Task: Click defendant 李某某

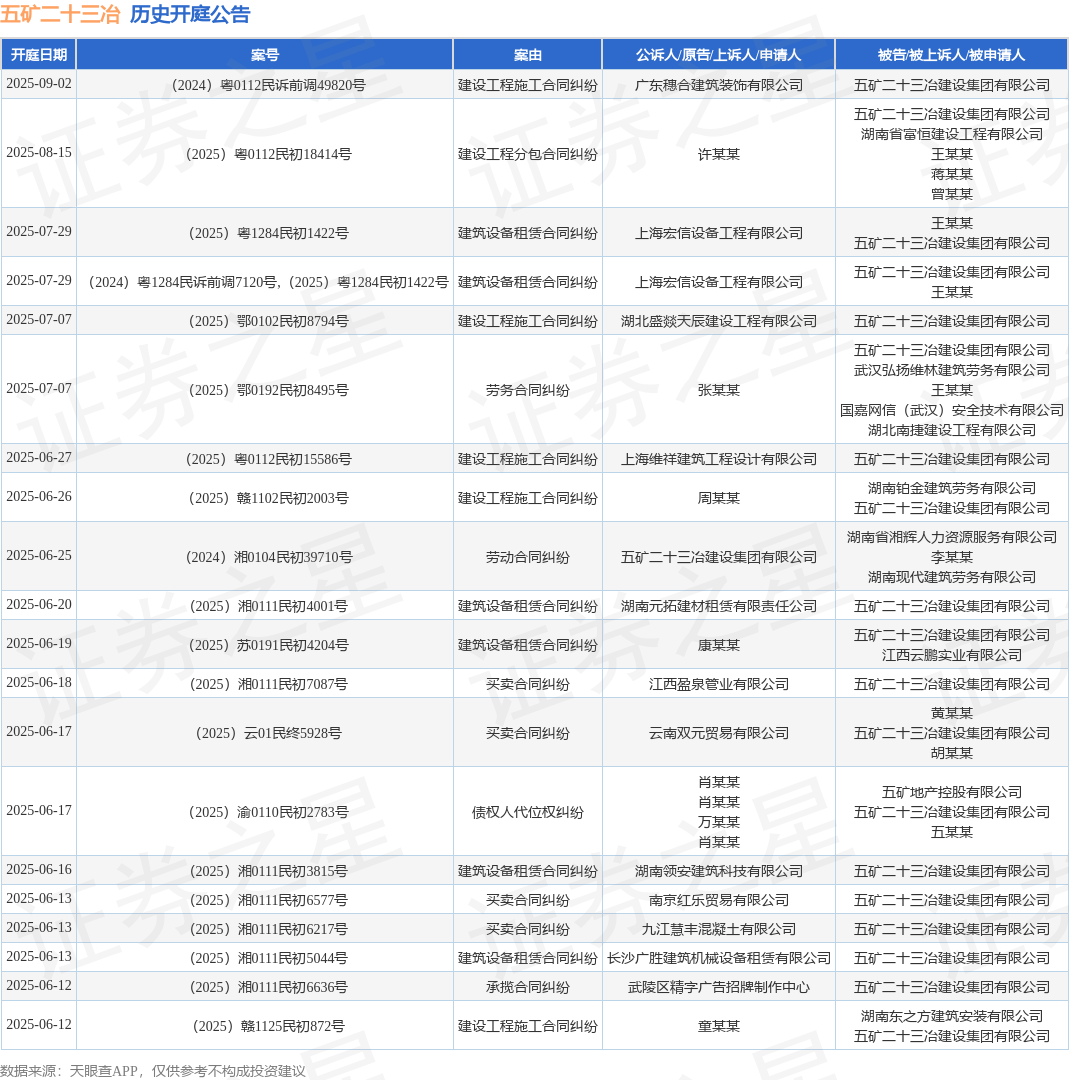Action: click(x=952, y=557)
